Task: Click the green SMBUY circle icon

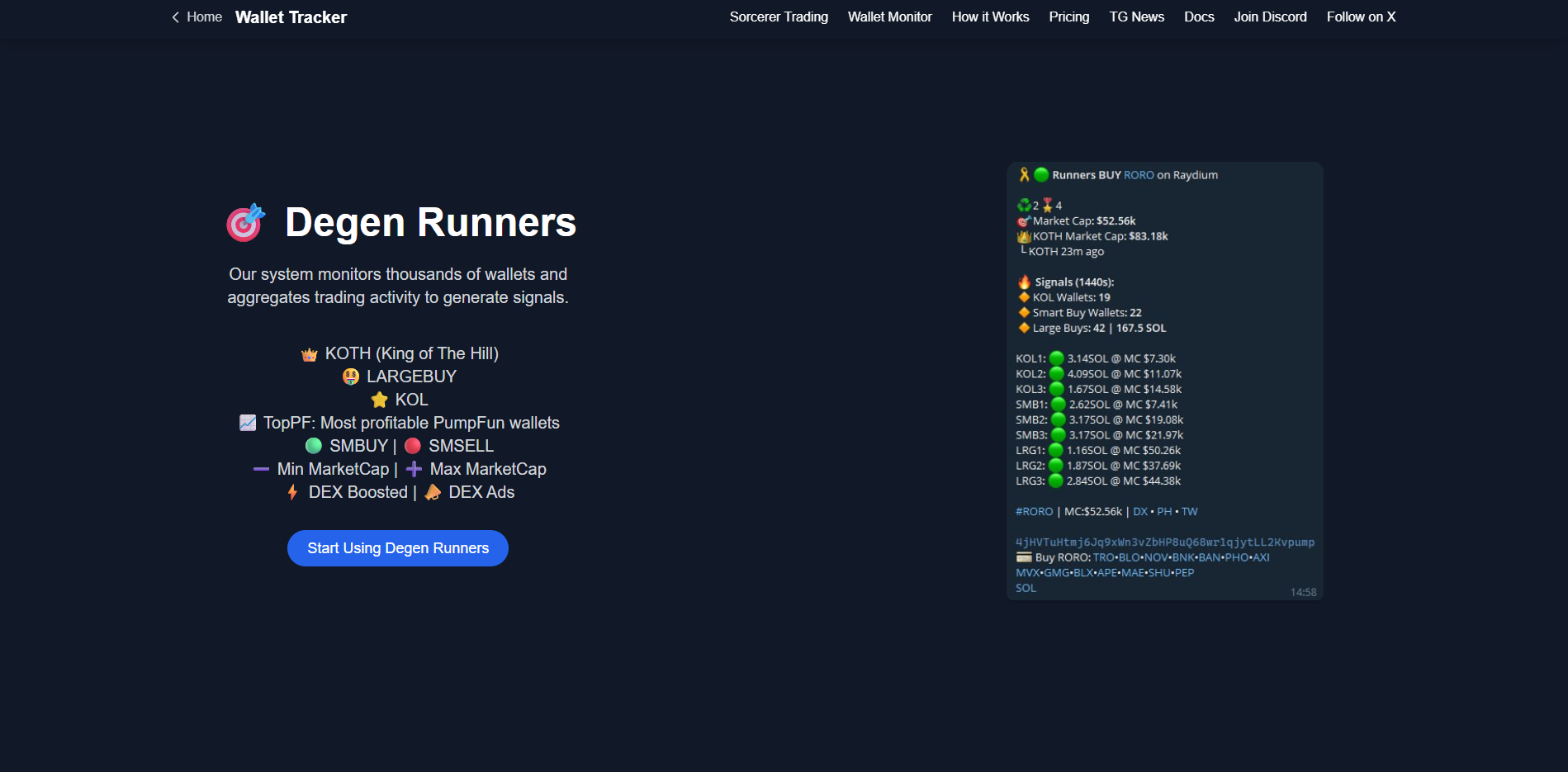Action: (314, 446)
